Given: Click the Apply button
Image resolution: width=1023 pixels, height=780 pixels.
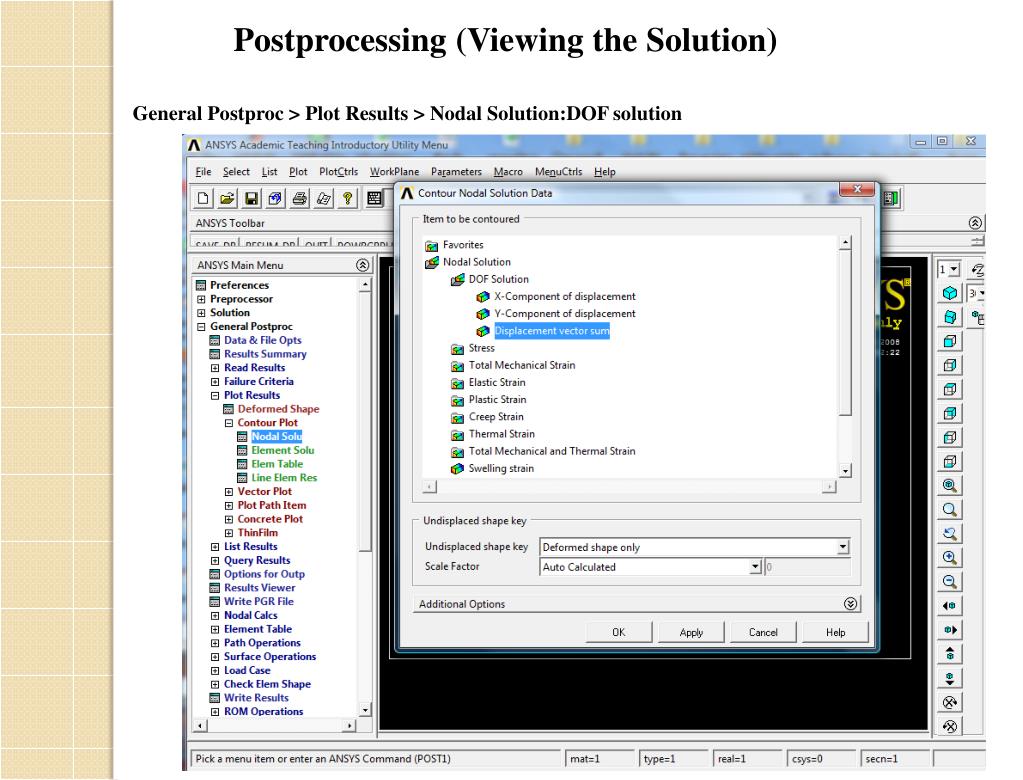Looking at the screenshot, I should point(691,632).
